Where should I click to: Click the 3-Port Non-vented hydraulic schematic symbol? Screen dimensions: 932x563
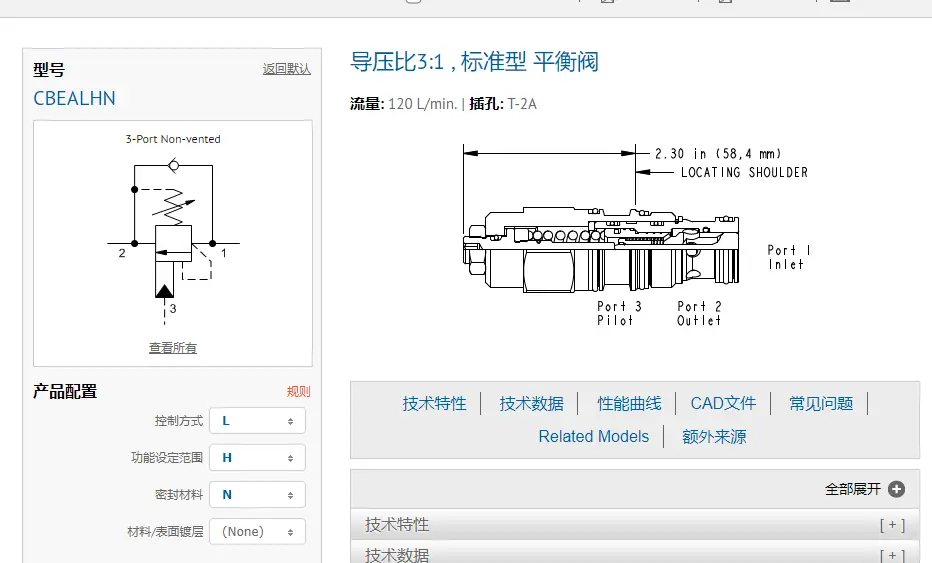(x=173, y=241)
